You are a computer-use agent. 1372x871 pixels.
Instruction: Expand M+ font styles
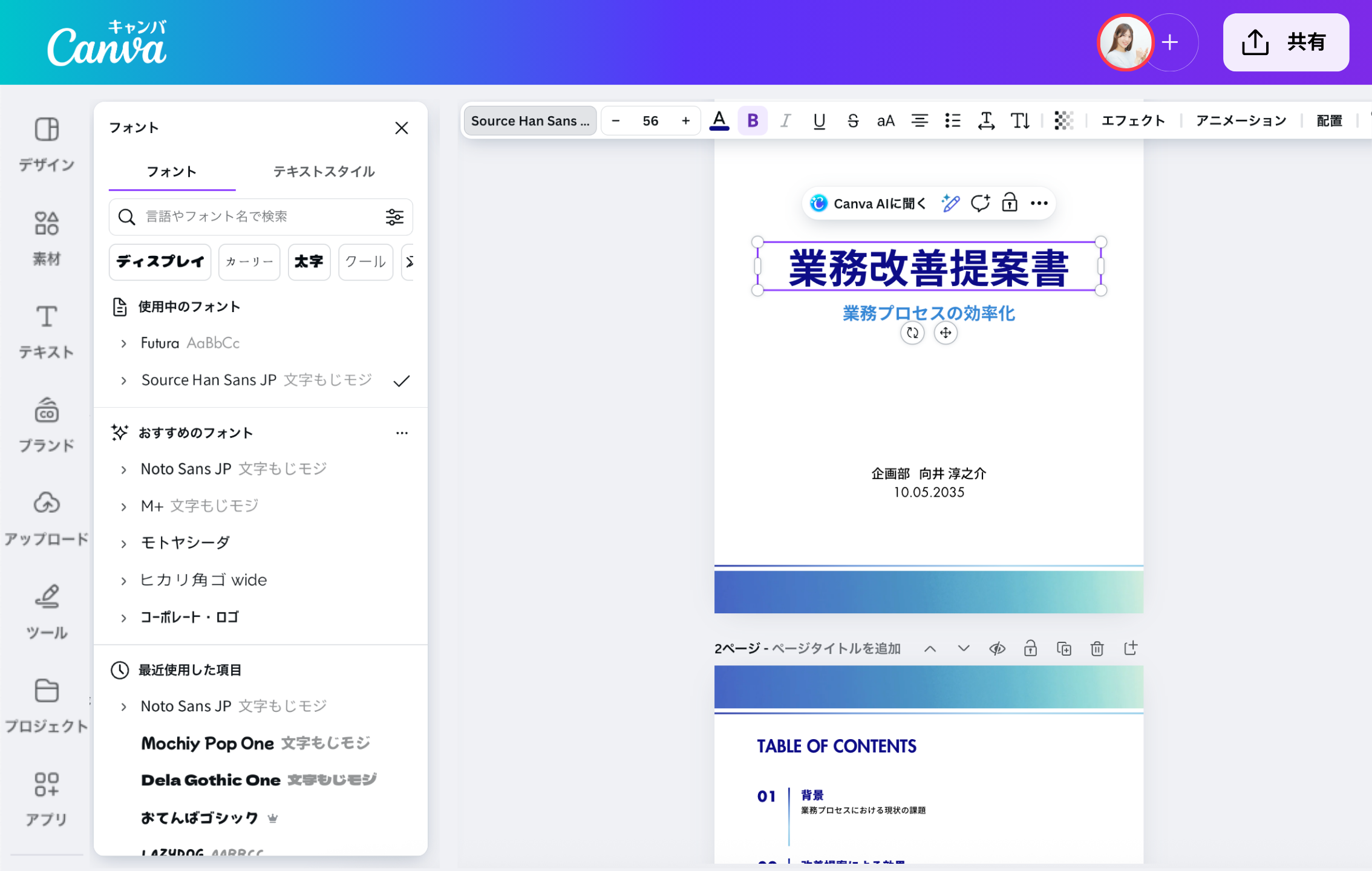pyautogui.click(x=123, y=506)
